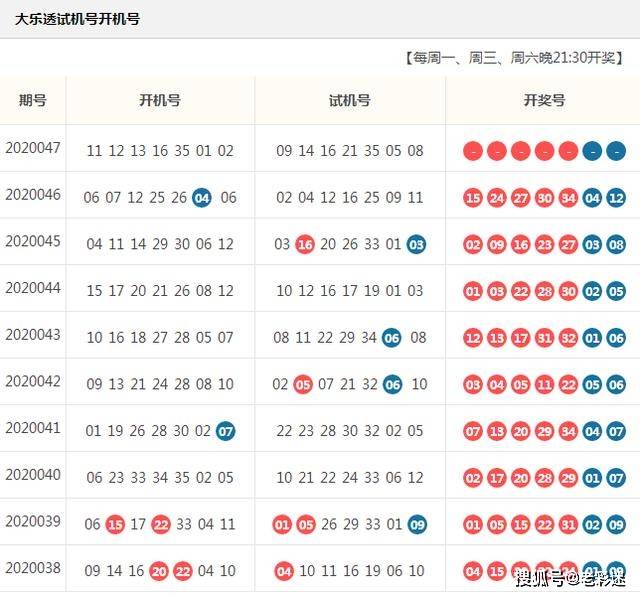This screenshot has height=596, width=640.
Task: Click the blue 09 ball in 2020039 开奖号
Action: pos(616,525)
